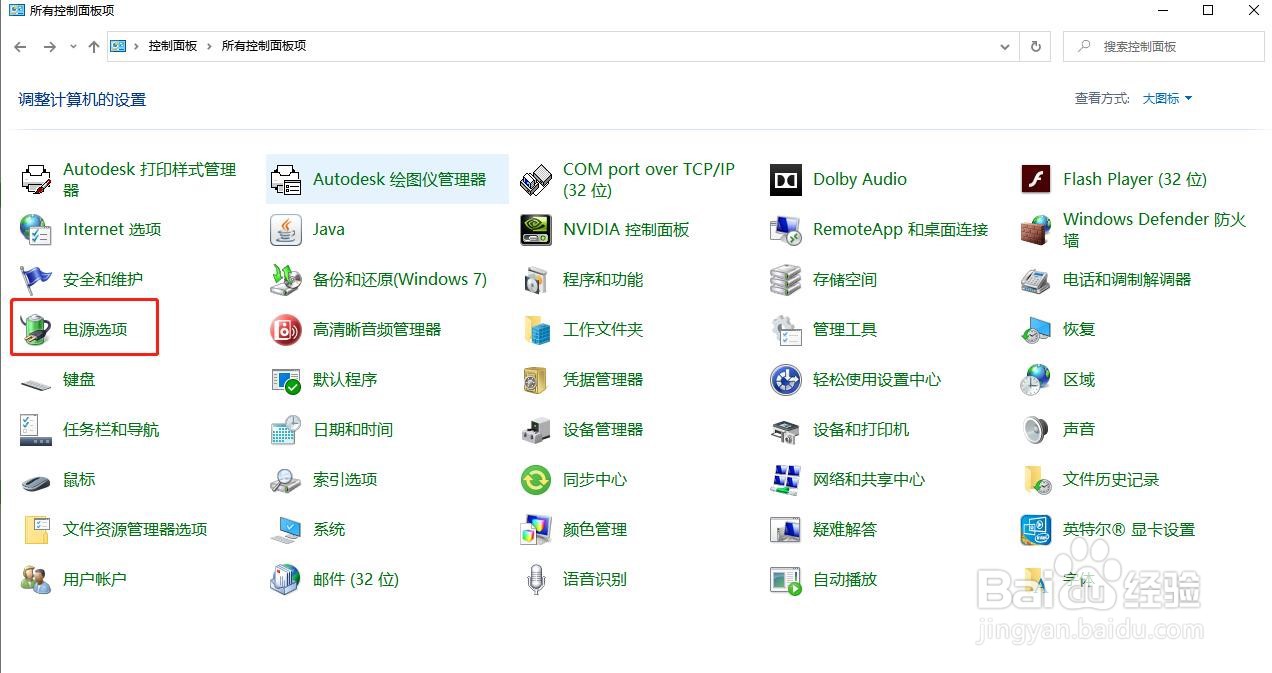This screenshot has width=1272, height=673.
Task: Open the Java coffee cup icon
Action: 286,230
